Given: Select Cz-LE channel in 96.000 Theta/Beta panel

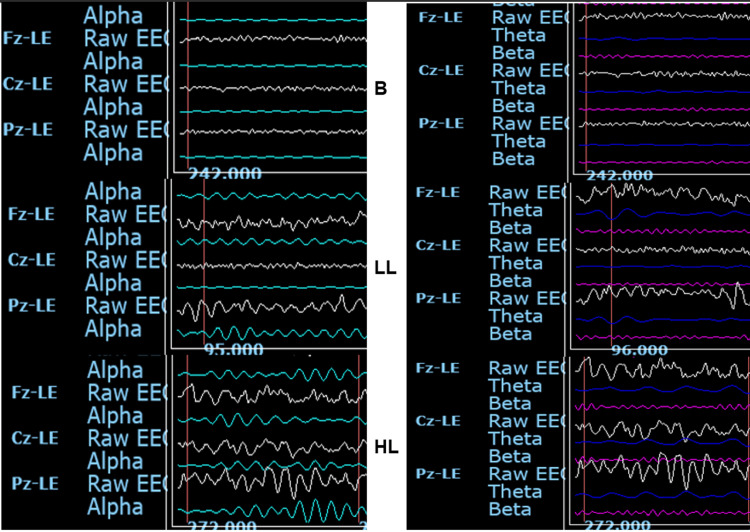Looking at the screenshot, I should pos(438,245).
